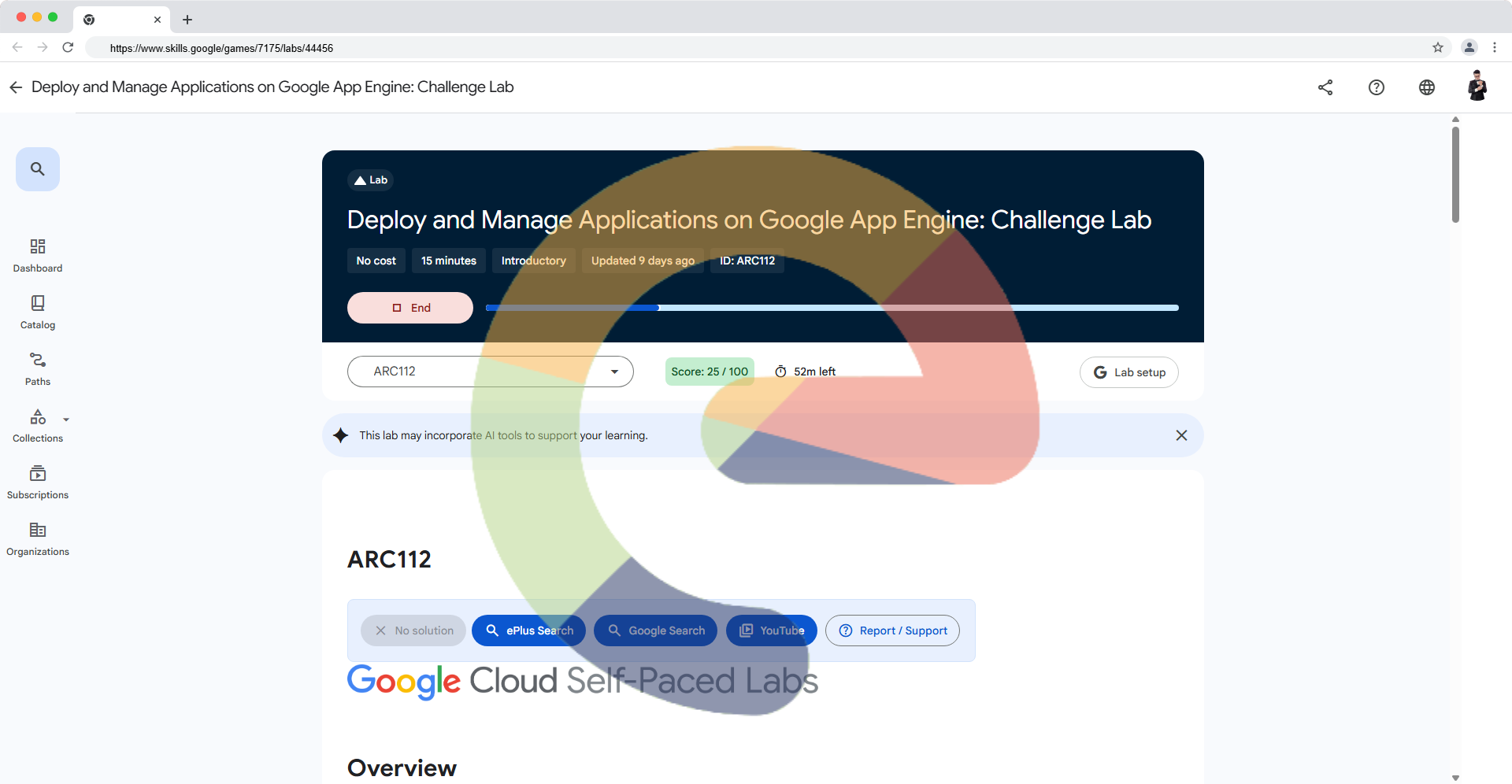The width and height of the screenshot is (1512, 784).
Task: Click the page vertical scrollbar thumb
Action: click(x=1455, y=175)
